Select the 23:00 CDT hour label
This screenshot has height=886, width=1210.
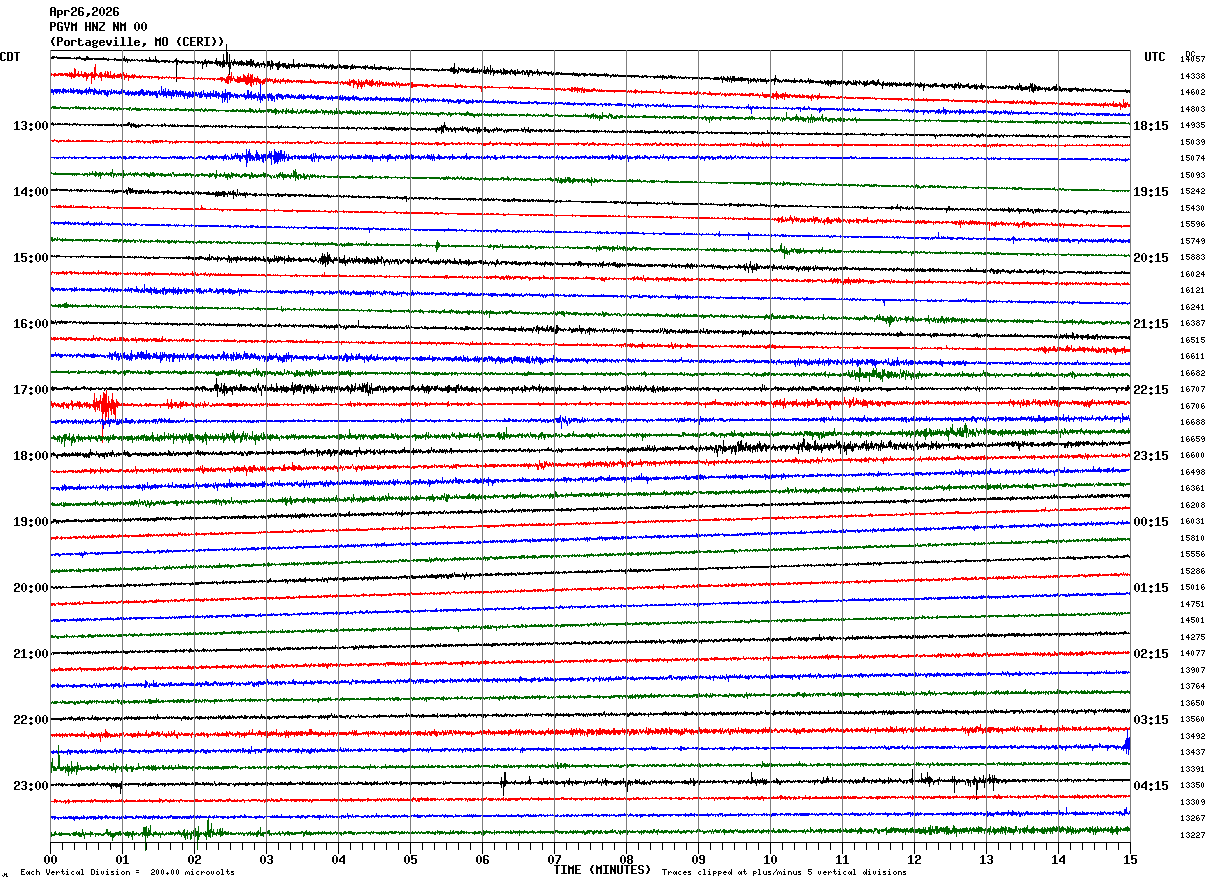(x=31, y=786)
